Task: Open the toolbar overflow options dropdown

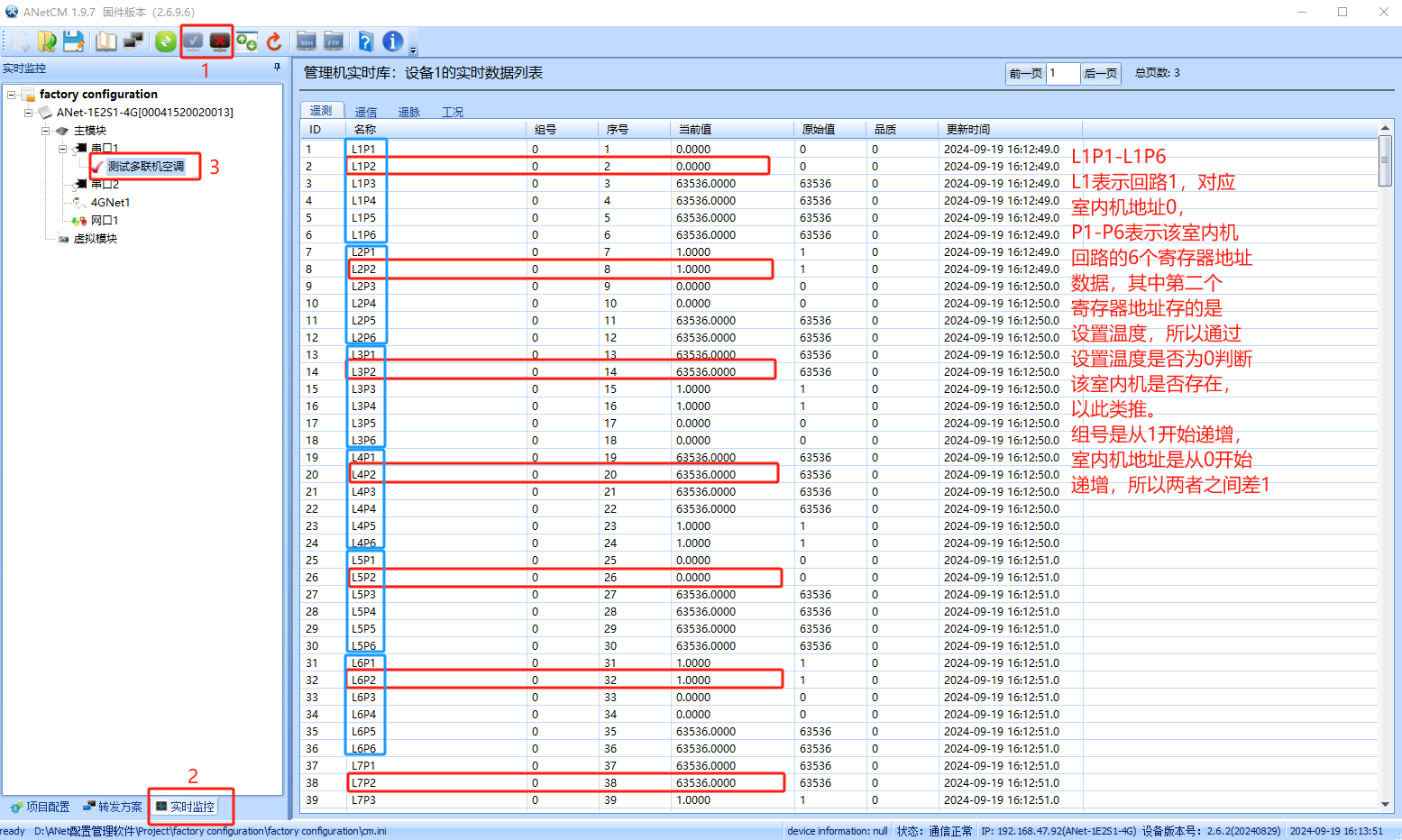Action: tap(413, 50)
